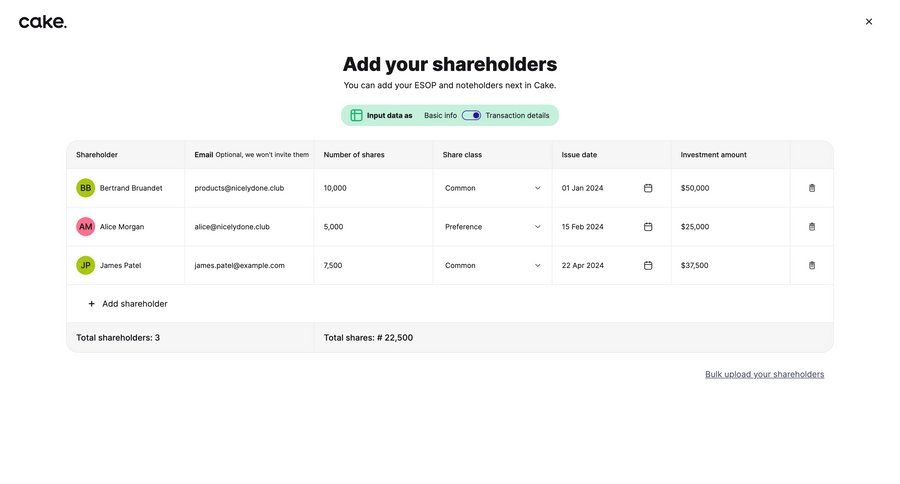
Task: Close the Add your shareholders dialog
Action: click(x=869, y=22)
